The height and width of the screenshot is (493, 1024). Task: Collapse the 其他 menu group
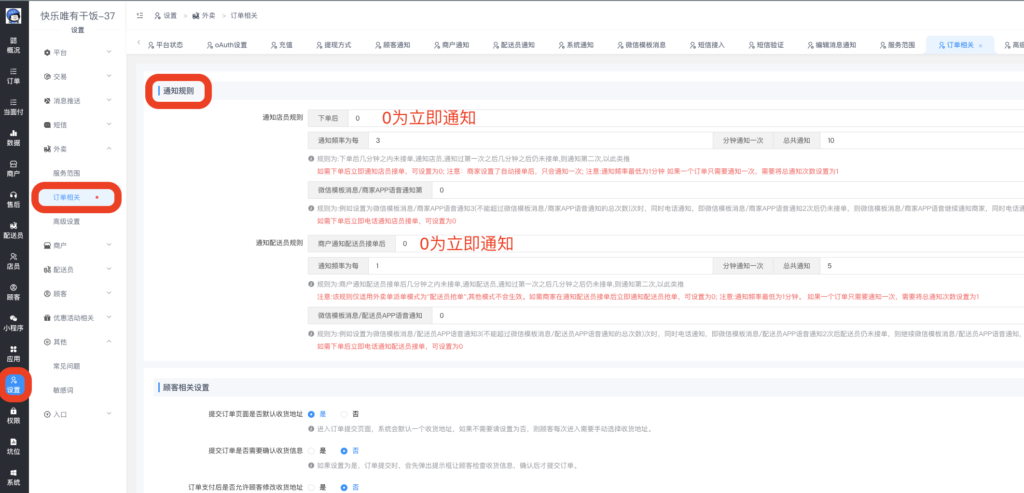point(78,342)
